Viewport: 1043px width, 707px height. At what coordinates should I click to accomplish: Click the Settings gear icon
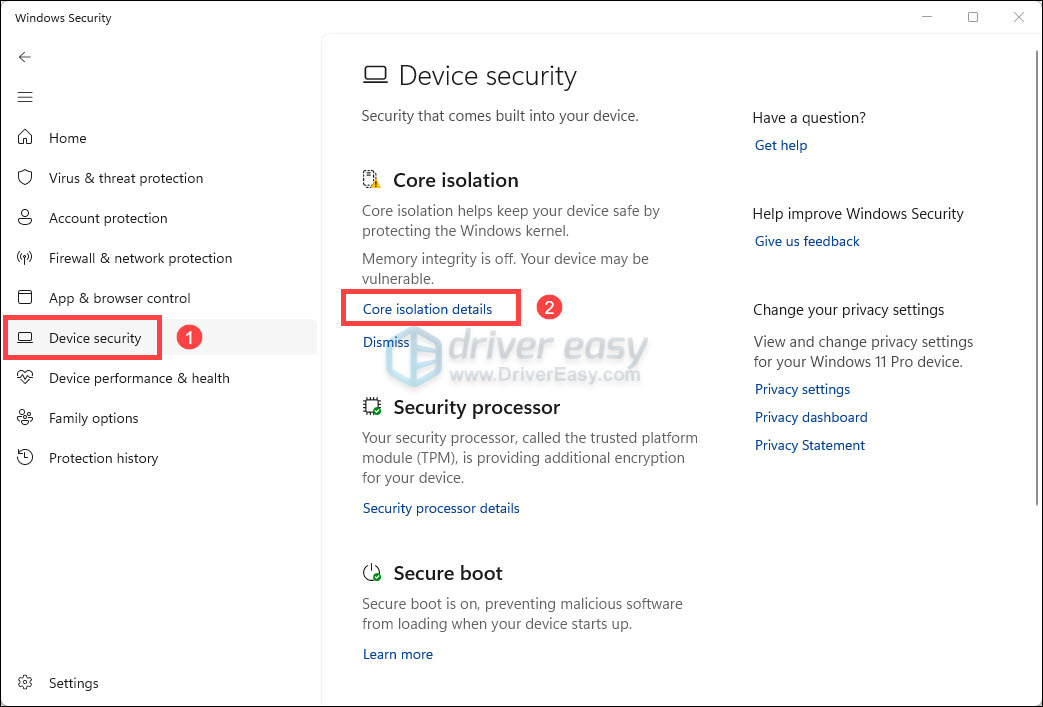click(x=25, y=682)
